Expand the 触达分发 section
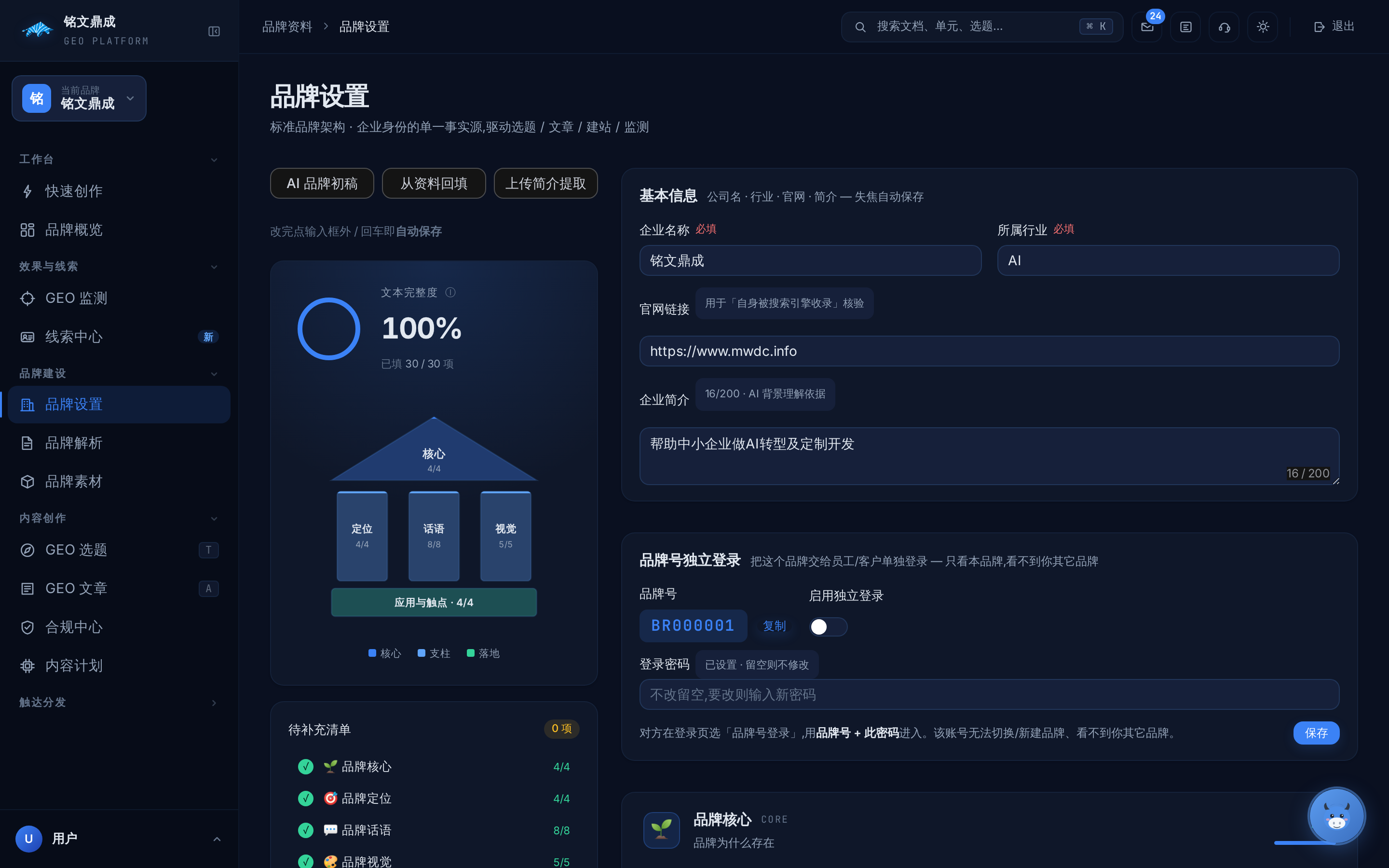 pos(214,703)
